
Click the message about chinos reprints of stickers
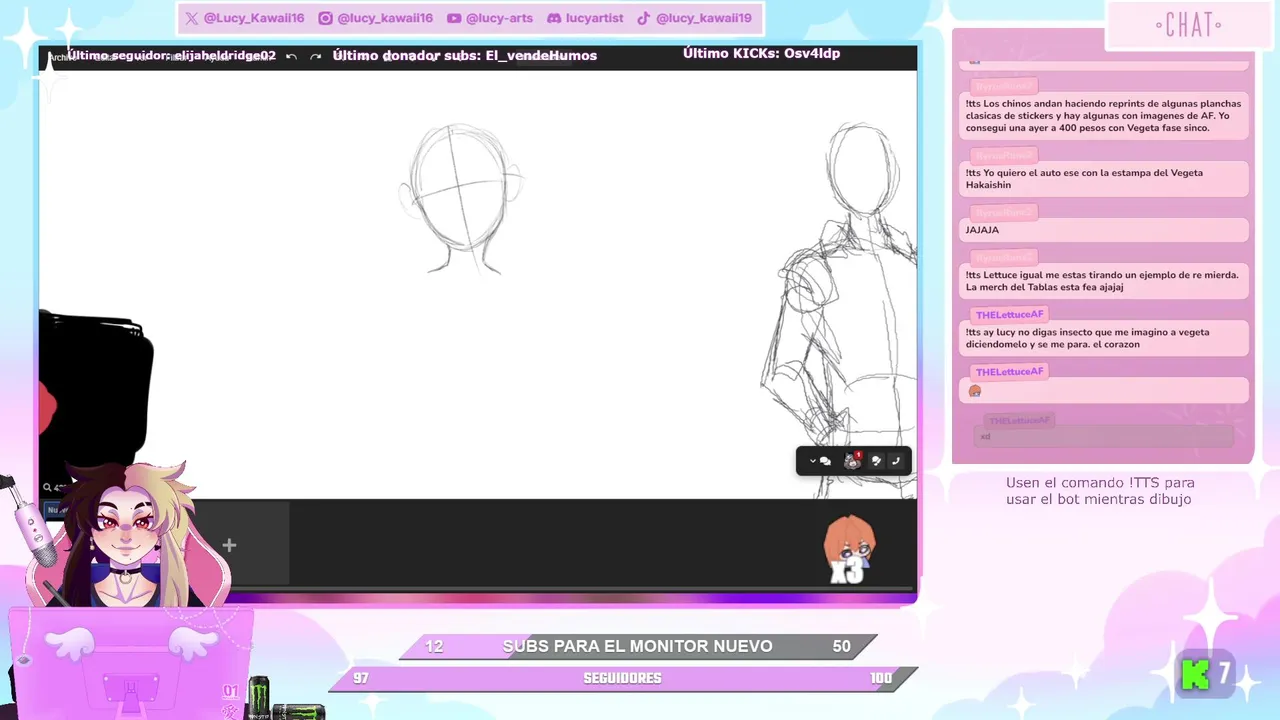pos(1105,116)
